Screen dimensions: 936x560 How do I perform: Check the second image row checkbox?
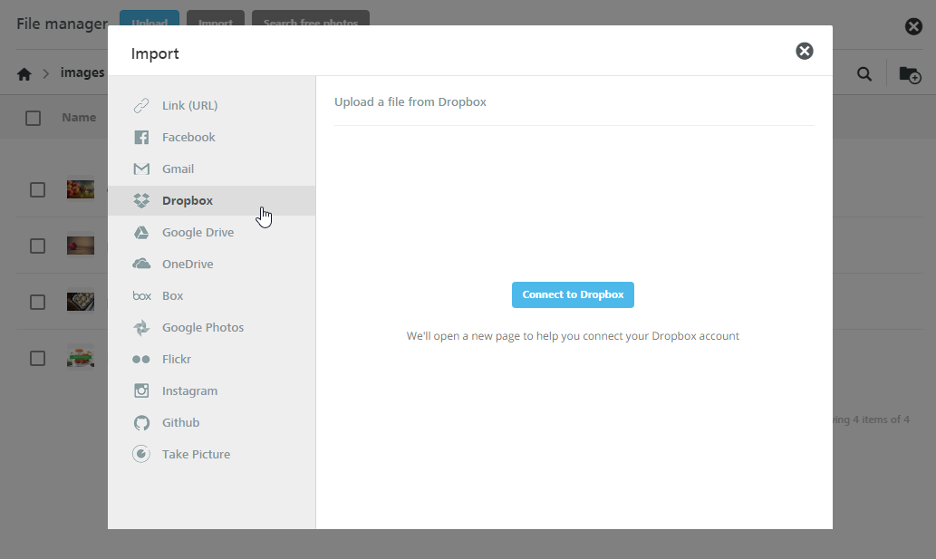38,246
